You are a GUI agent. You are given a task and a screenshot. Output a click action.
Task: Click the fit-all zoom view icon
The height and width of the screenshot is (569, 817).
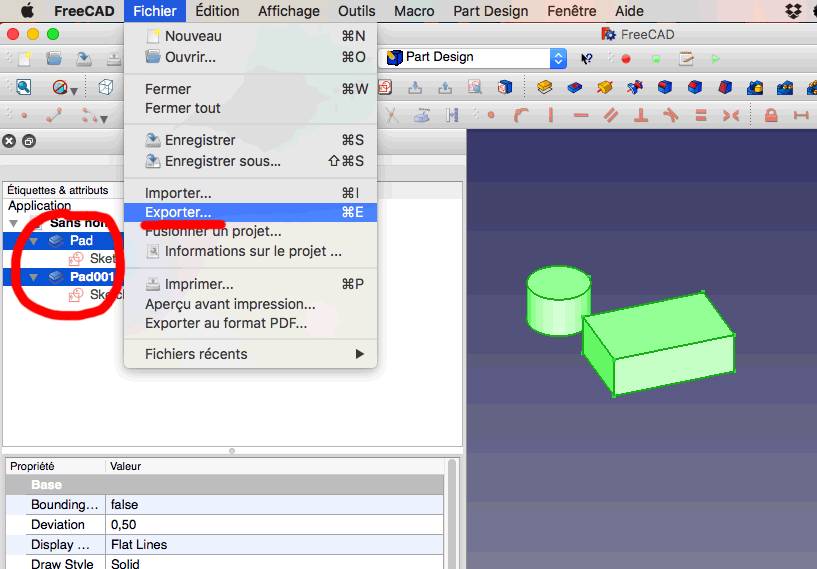pos(22,88)
